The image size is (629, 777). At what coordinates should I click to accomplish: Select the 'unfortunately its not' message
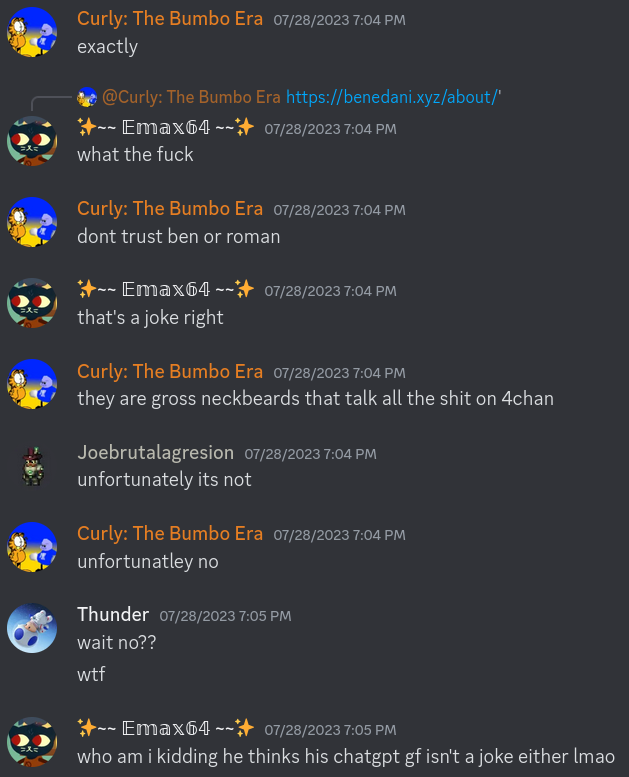[x=165, y=480]
